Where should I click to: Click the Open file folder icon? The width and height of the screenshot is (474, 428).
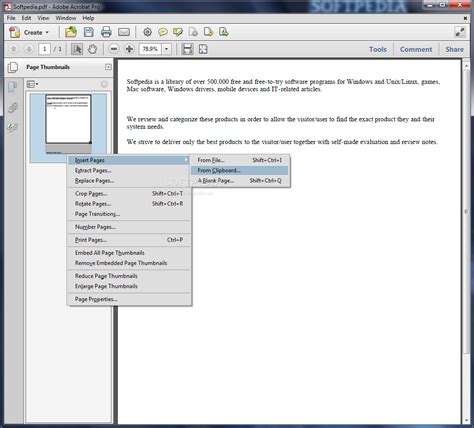(x=71, y=32)
